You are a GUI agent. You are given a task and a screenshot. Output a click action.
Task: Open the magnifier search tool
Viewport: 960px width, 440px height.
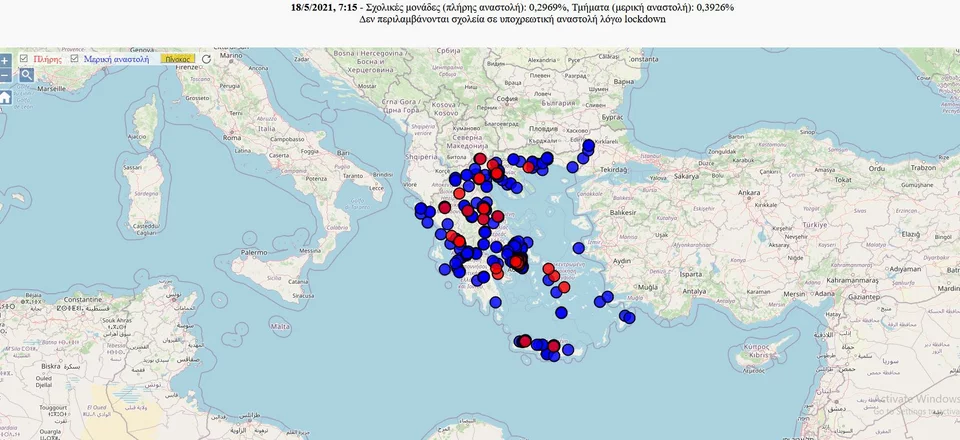click(27, 75)
